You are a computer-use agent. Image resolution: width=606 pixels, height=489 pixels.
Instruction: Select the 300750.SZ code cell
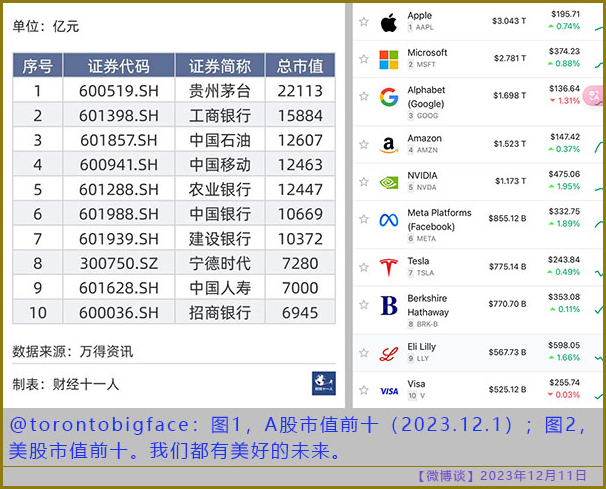(x=119, y=263)
